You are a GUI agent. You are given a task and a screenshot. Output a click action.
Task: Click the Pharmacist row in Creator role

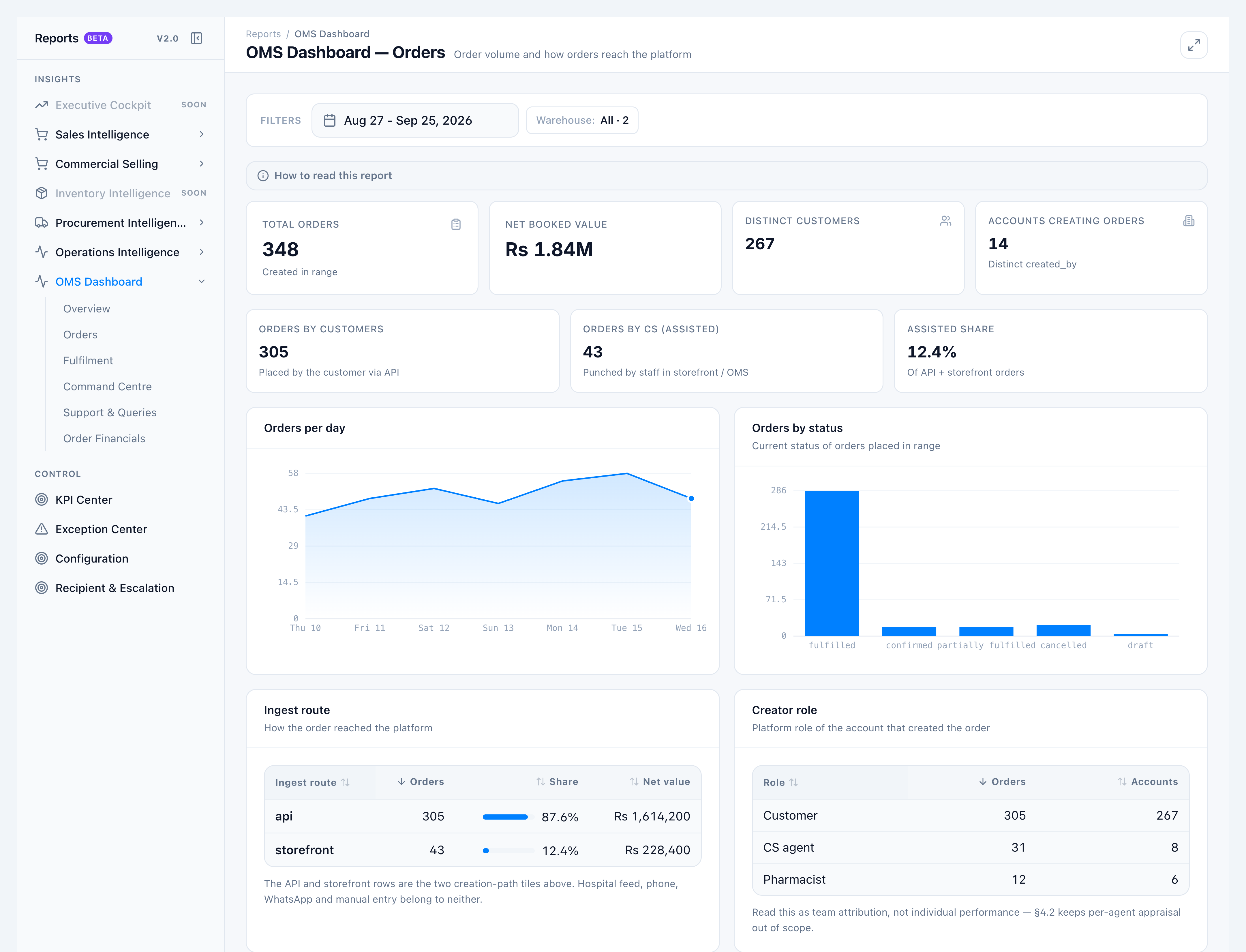970,880
